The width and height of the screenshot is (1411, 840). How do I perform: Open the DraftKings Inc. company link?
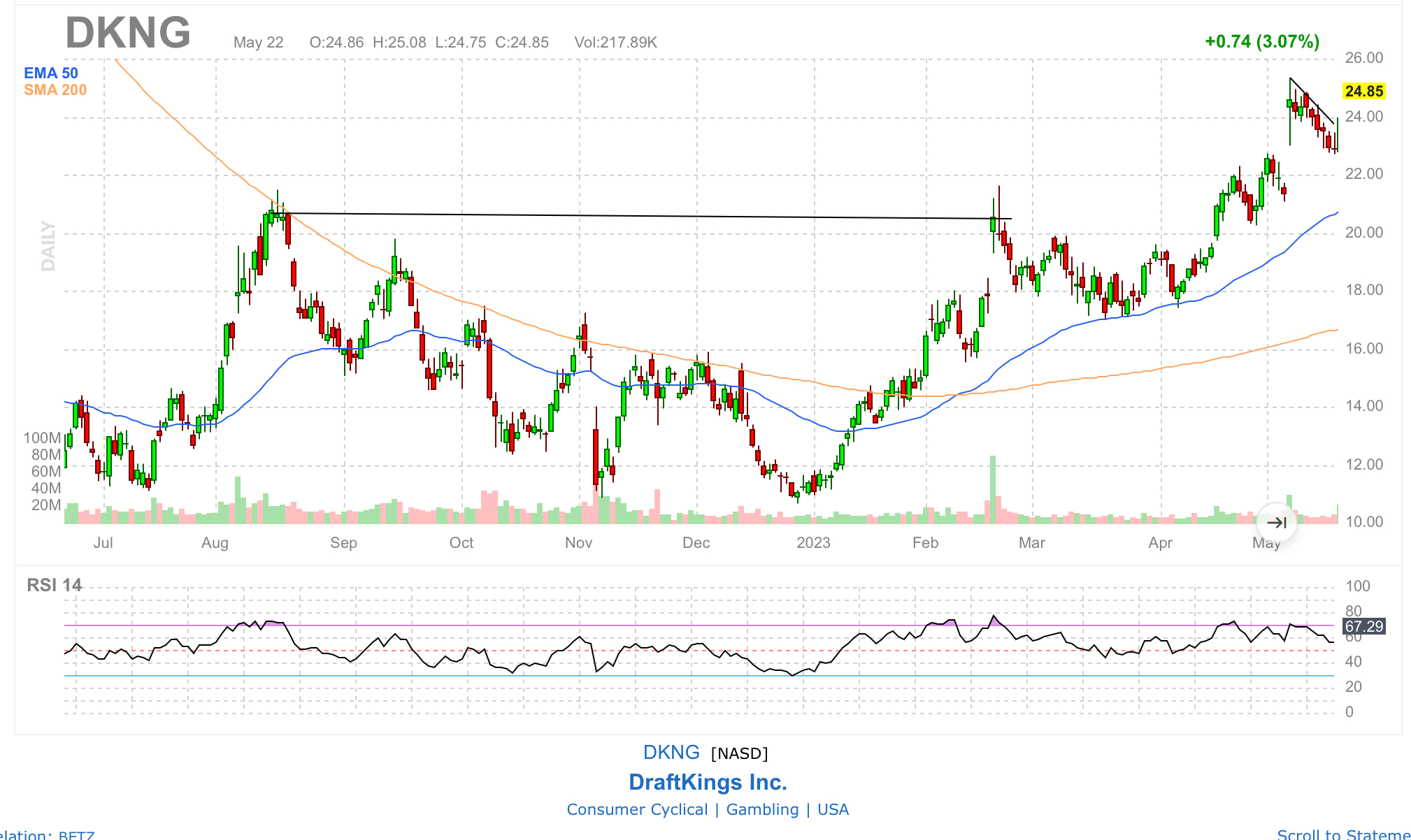coord(708,782)
